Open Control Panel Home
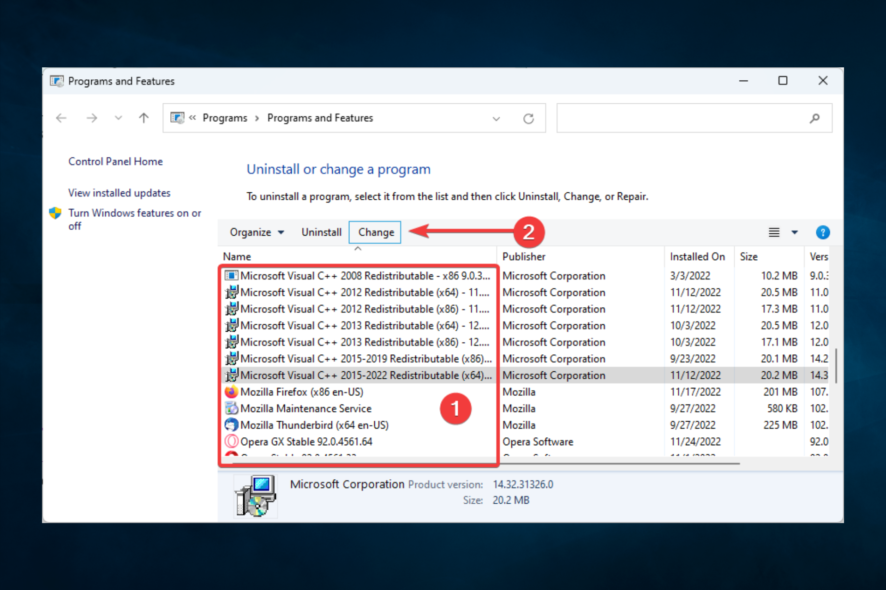 [115, 162]
